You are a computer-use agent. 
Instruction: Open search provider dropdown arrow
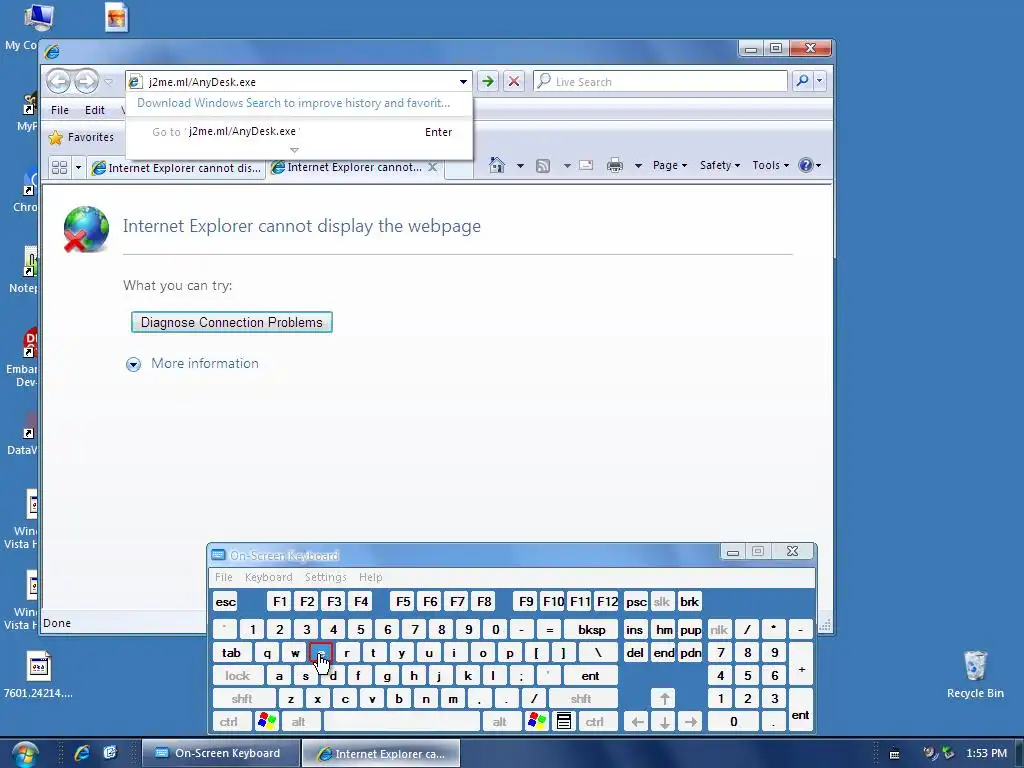click(x=820, y=81)
